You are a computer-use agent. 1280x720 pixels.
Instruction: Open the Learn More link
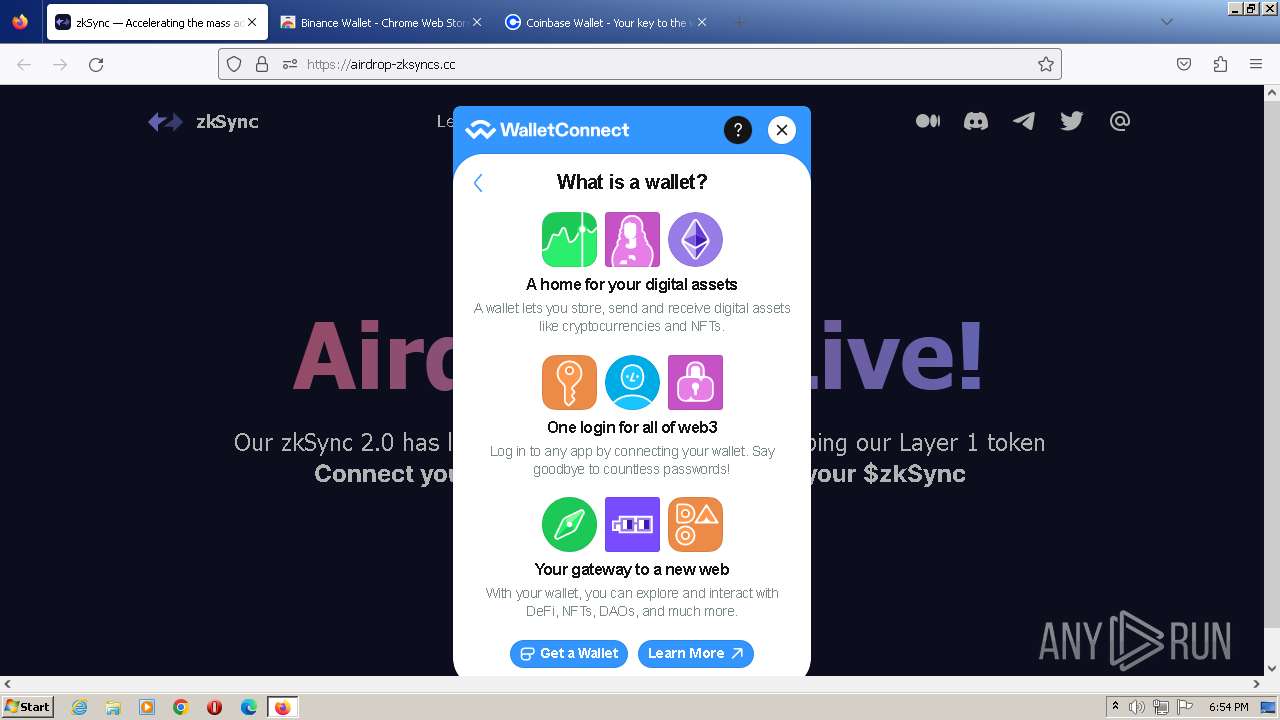pyautogui.click(x=696, y=653)
